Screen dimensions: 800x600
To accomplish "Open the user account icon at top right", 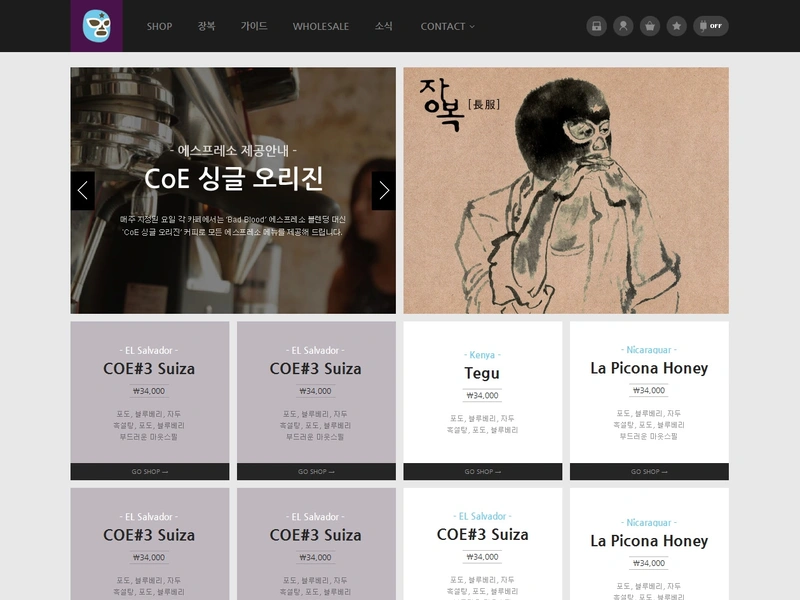I will point(623,26).
